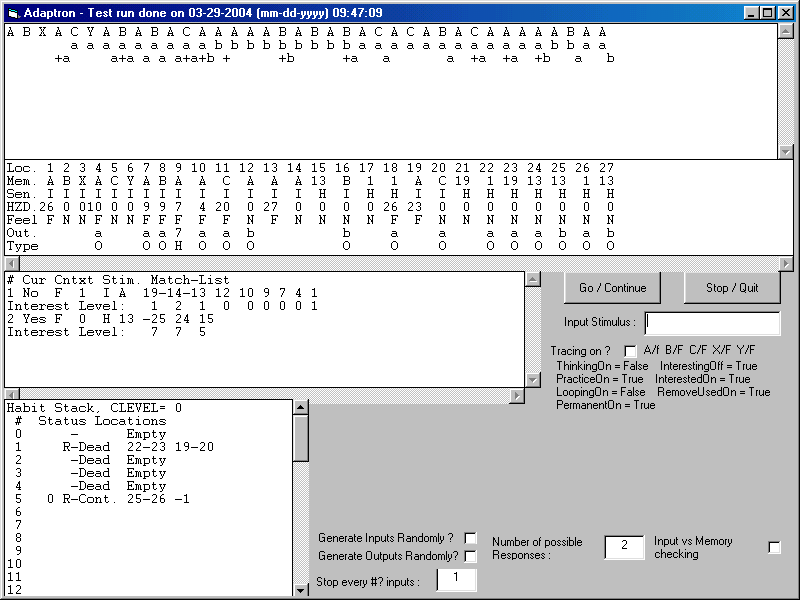Viewport: 800px width, 600px height.
Task: Click the Feel row label
Action: [x=22, y=220]
